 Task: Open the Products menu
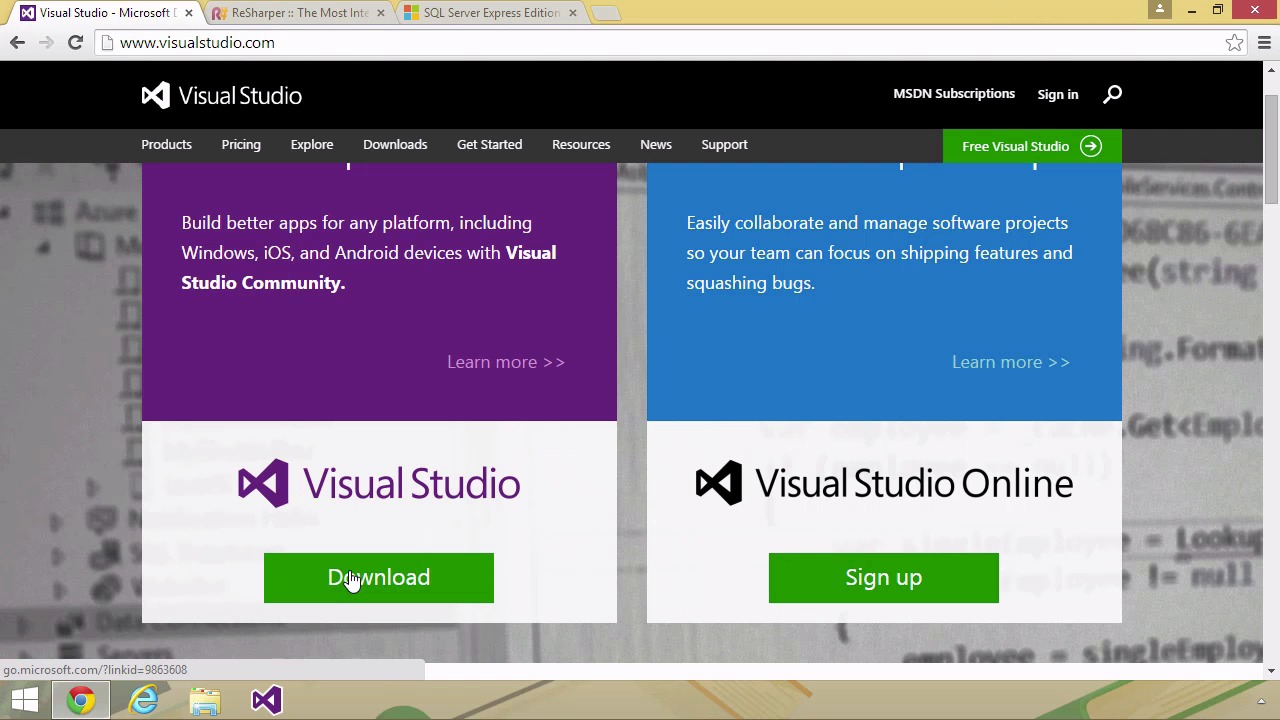(x=166, y=145)
